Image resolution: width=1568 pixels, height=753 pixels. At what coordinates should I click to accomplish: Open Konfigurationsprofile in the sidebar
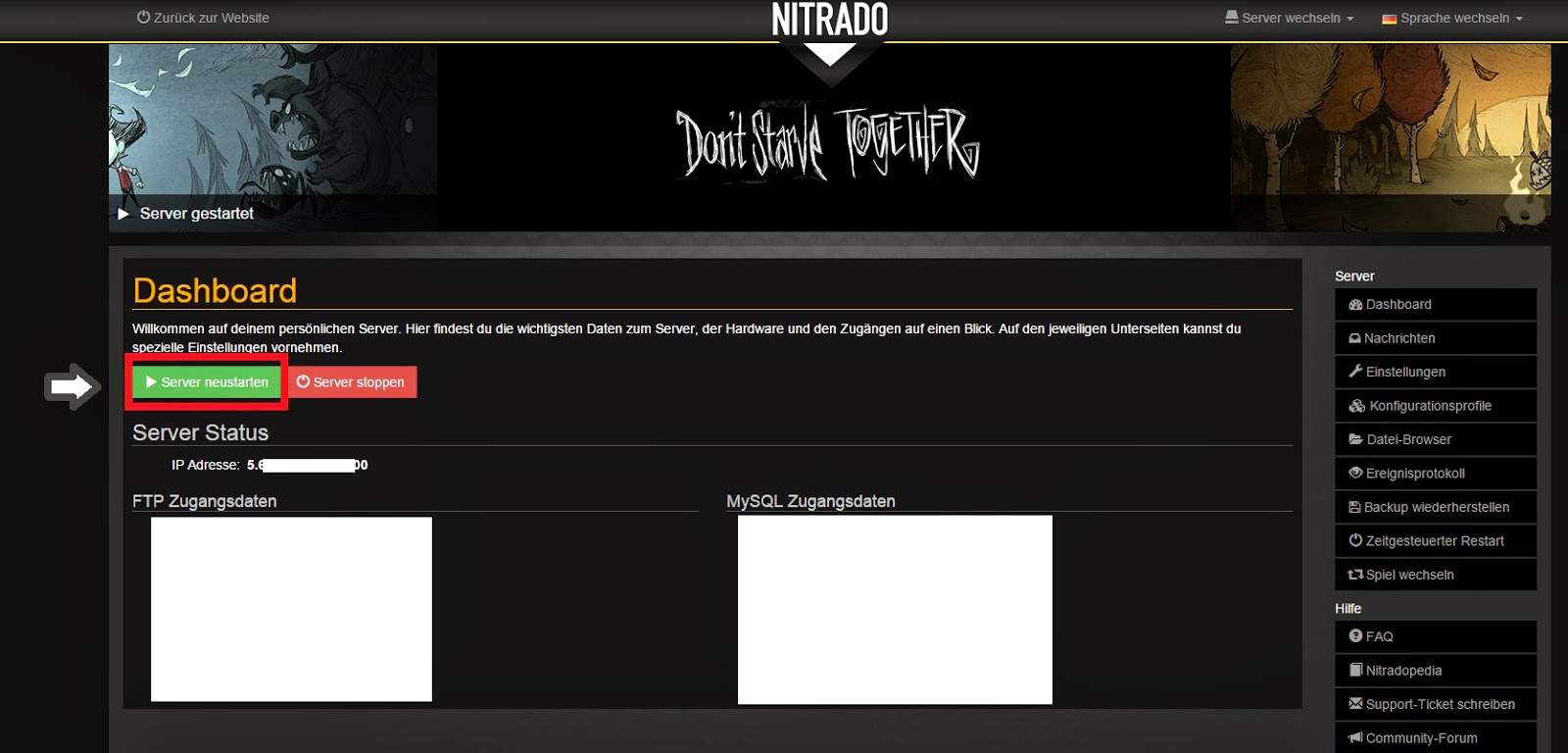[1436, 406]
